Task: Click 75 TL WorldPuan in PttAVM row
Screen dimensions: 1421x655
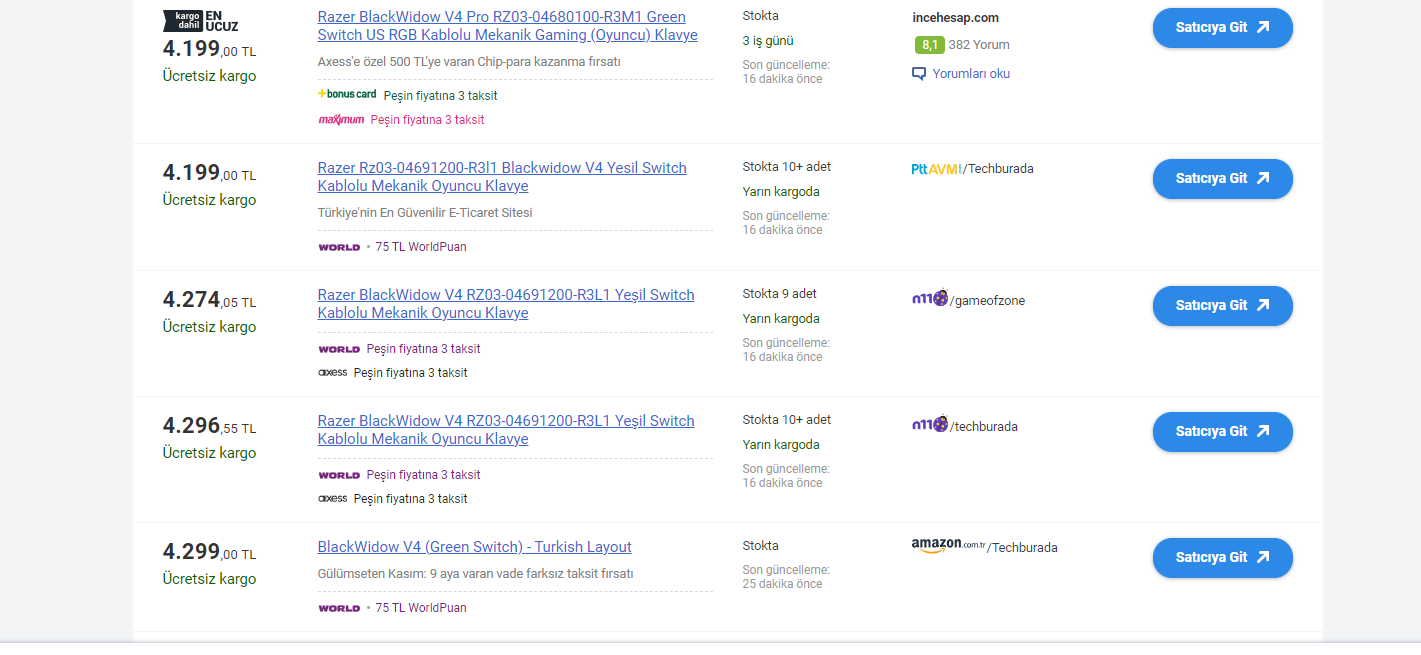Action: coord(421,247)
